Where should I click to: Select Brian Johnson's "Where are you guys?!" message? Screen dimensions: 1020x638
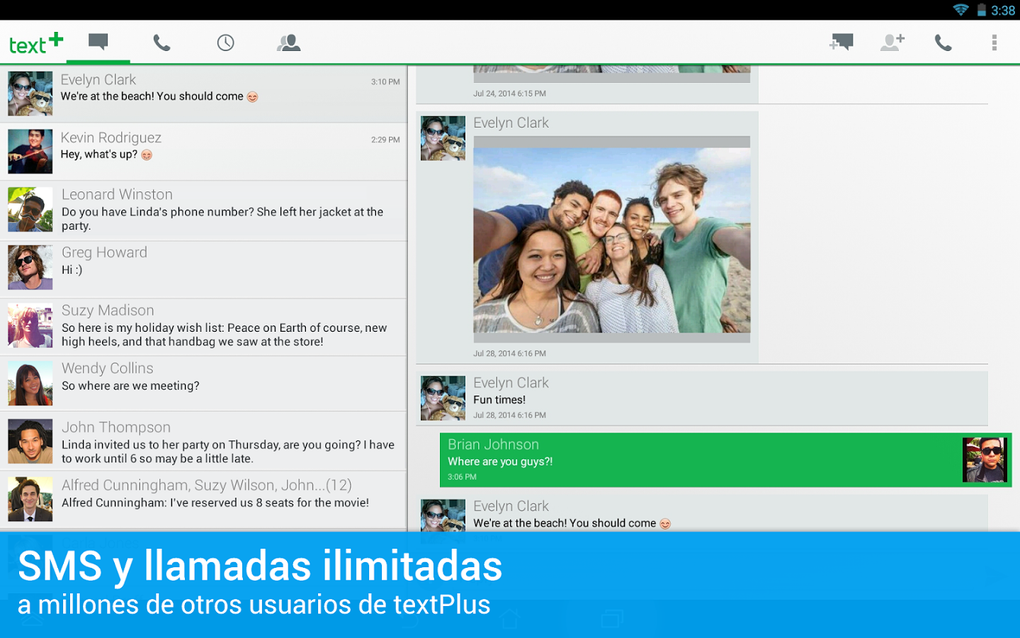tap(725, 460)
